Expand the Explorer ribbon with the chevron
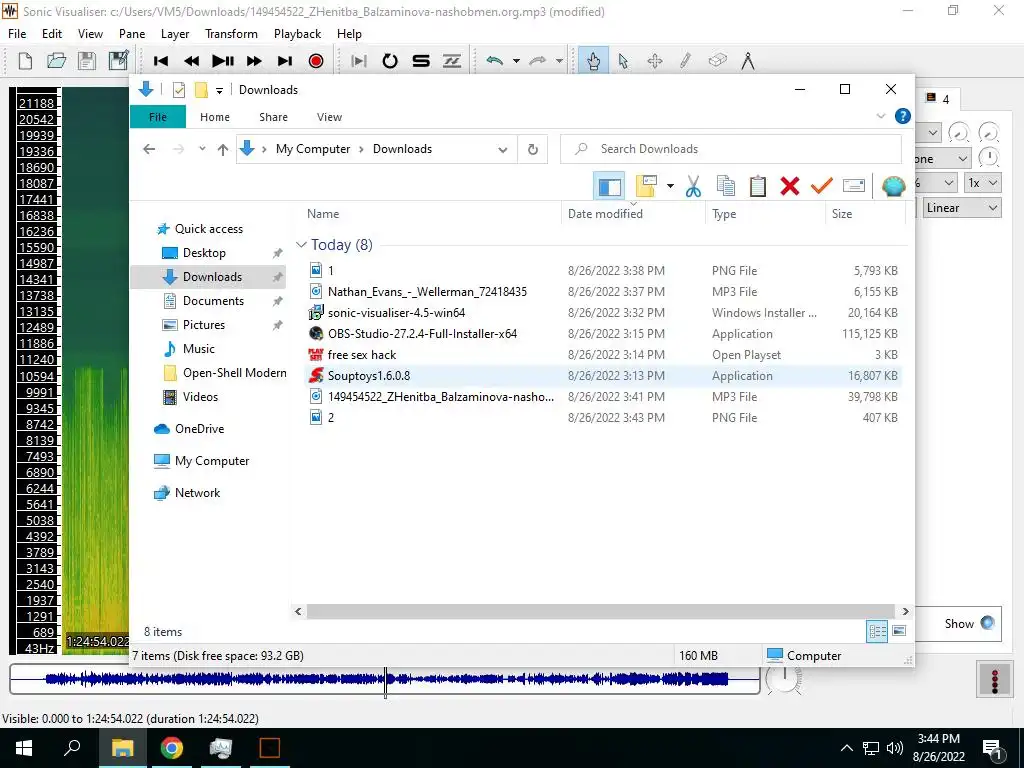This screenshot has width=1024, height=768. point(880,116)
